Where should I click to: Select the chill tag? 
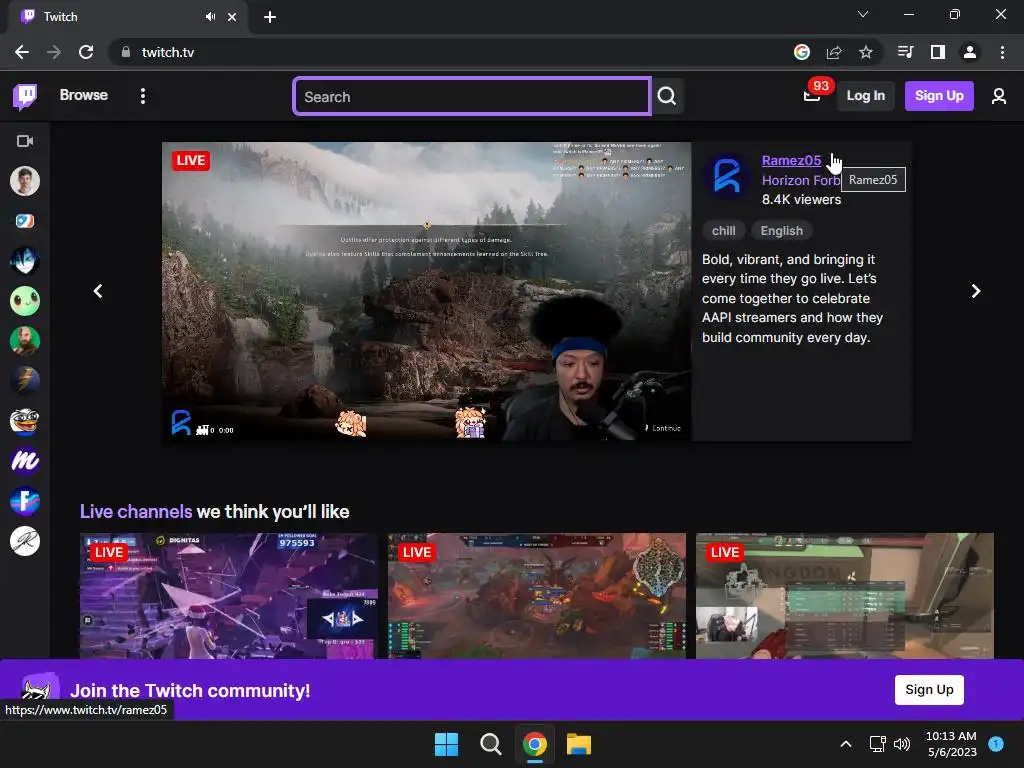pyautogui.click(x=724, y=231)
